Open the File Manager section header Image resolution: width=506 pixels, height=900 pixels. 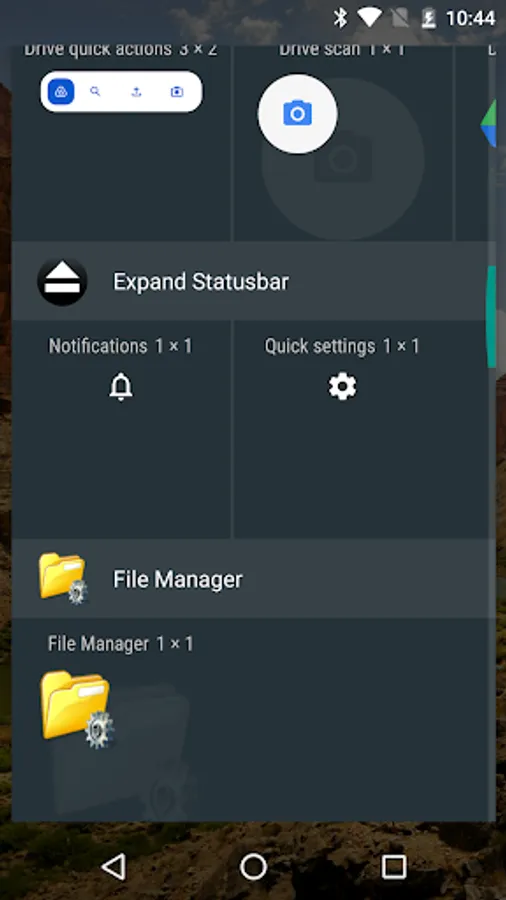click(254, 579)
